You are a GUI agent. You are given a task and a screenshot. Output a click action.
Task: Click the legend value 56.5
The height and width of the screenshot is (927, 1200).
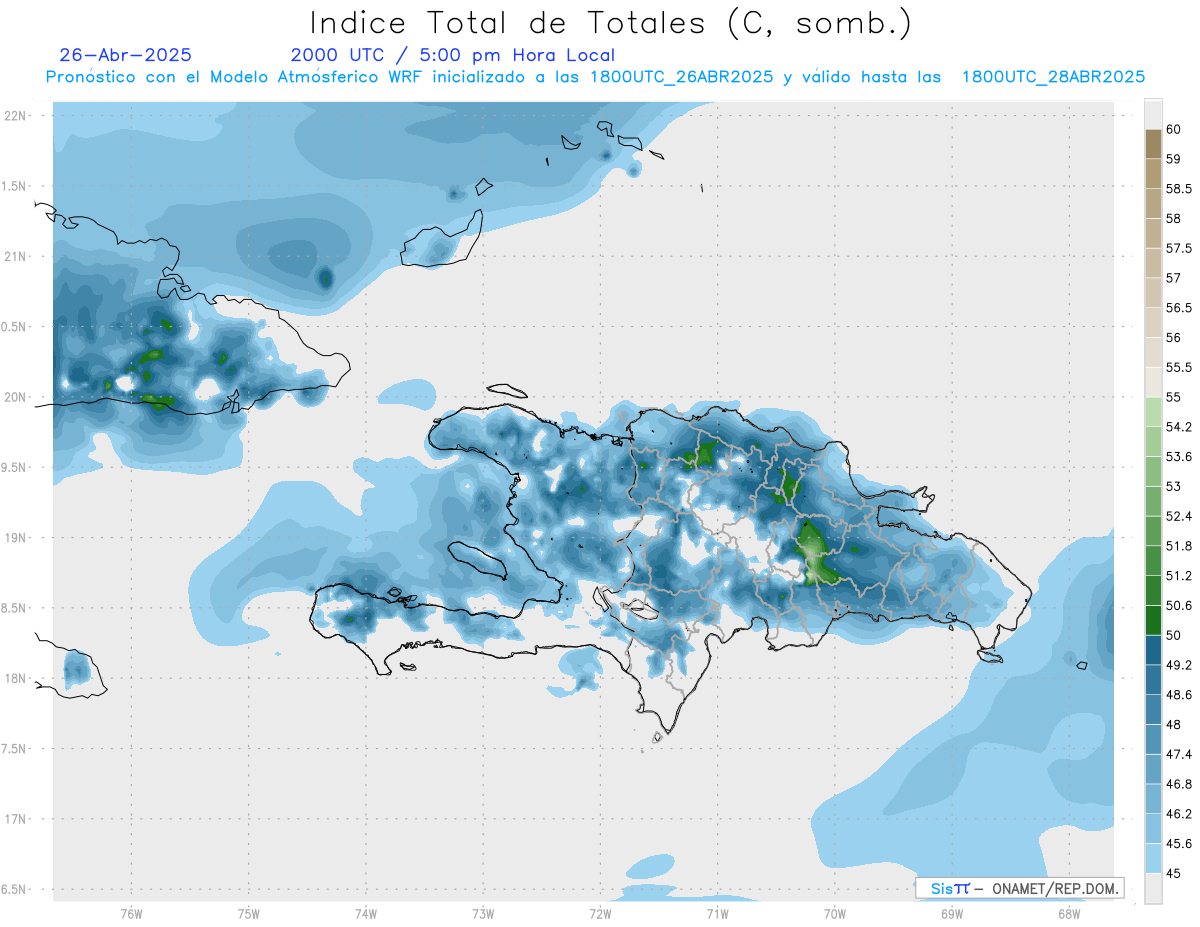(x=1178, y=308)
